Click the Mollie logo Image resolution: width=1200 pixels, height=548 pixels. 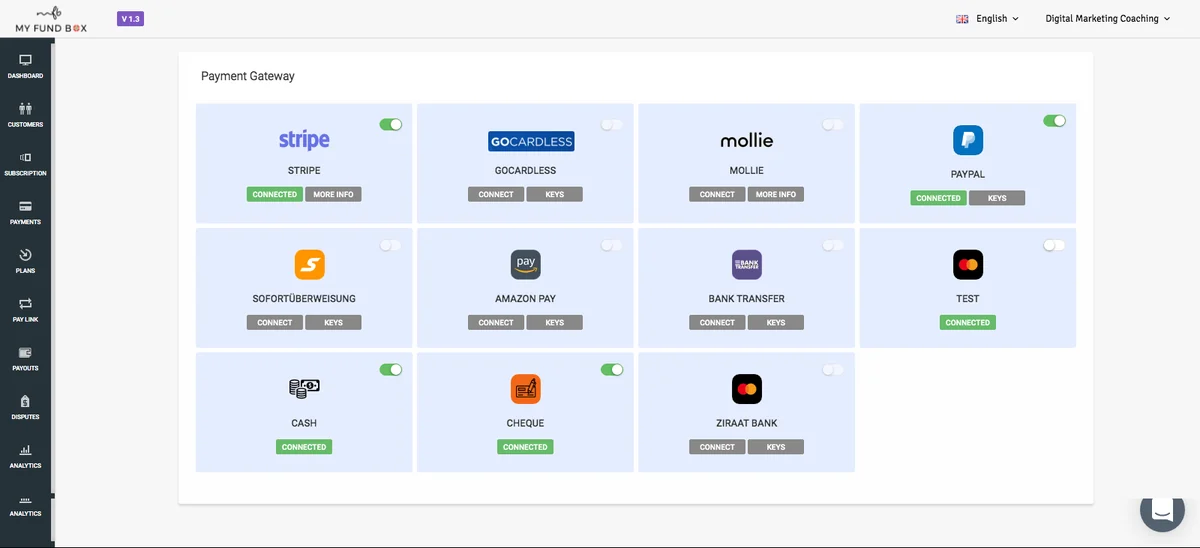click(x=746, y=140)
